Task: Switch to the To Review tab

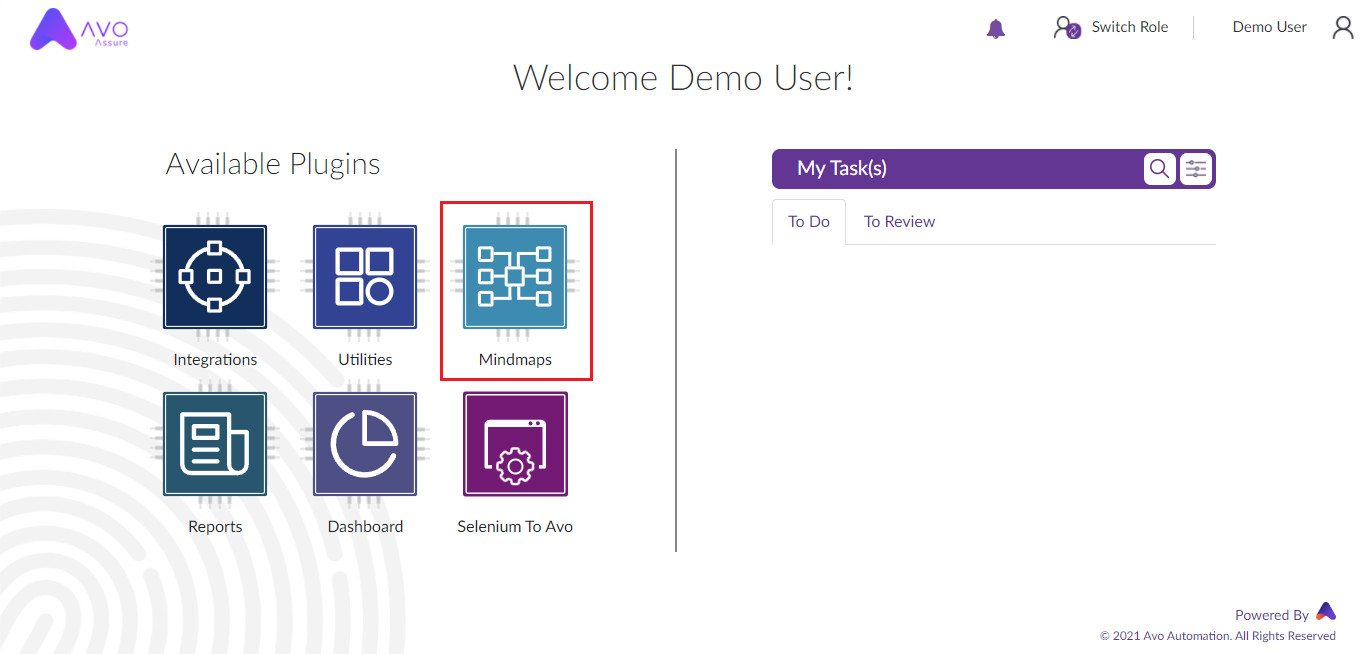Action: point(899,222)
